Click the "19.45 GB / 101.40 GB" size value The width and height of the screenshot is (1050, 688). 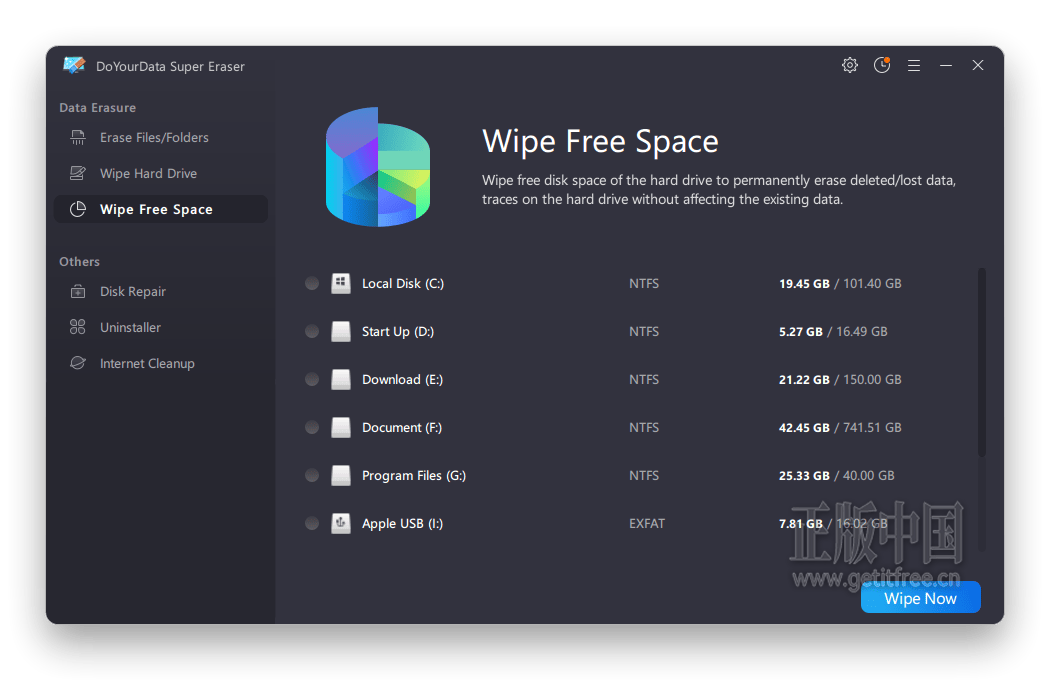pos(840,283)
